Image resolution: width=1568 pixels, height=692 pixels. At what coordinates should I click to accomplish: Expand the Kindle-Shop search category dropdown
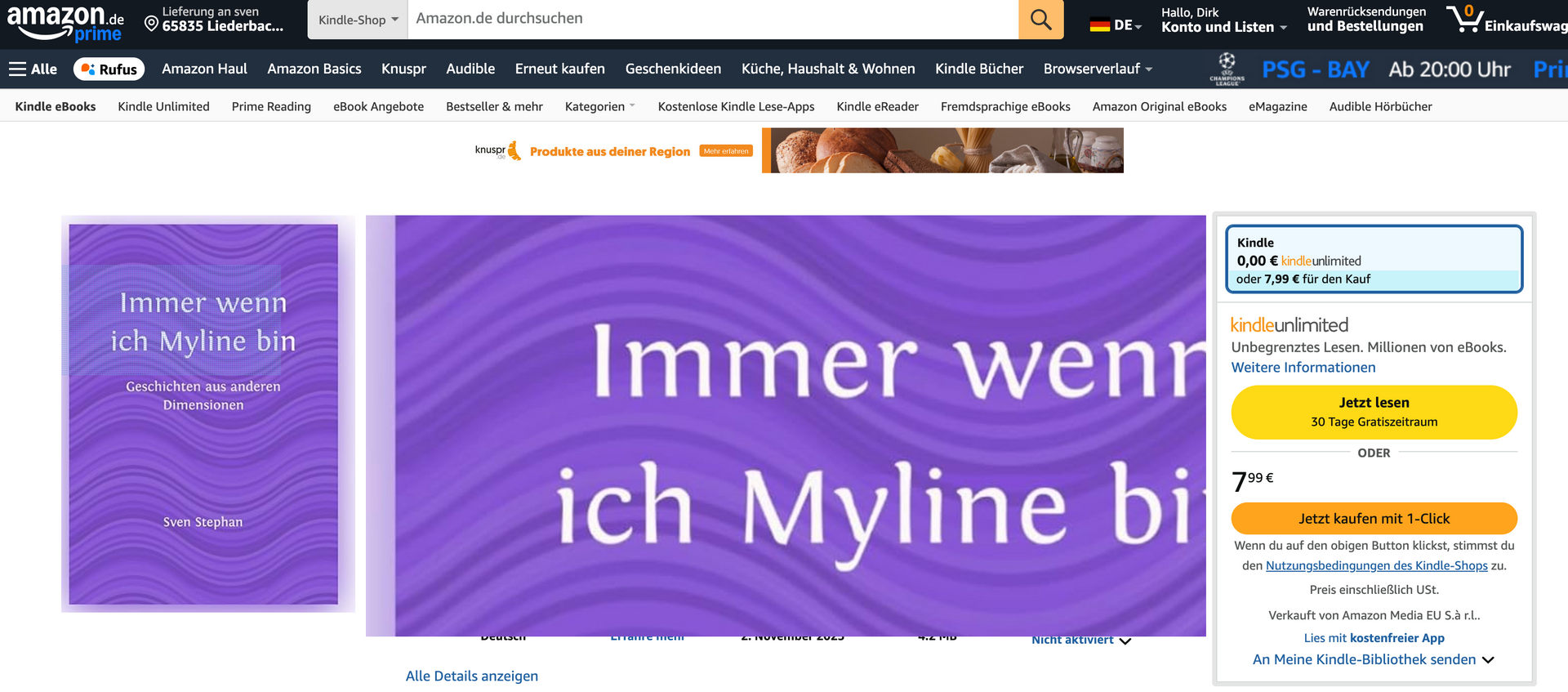pos(358,20)
